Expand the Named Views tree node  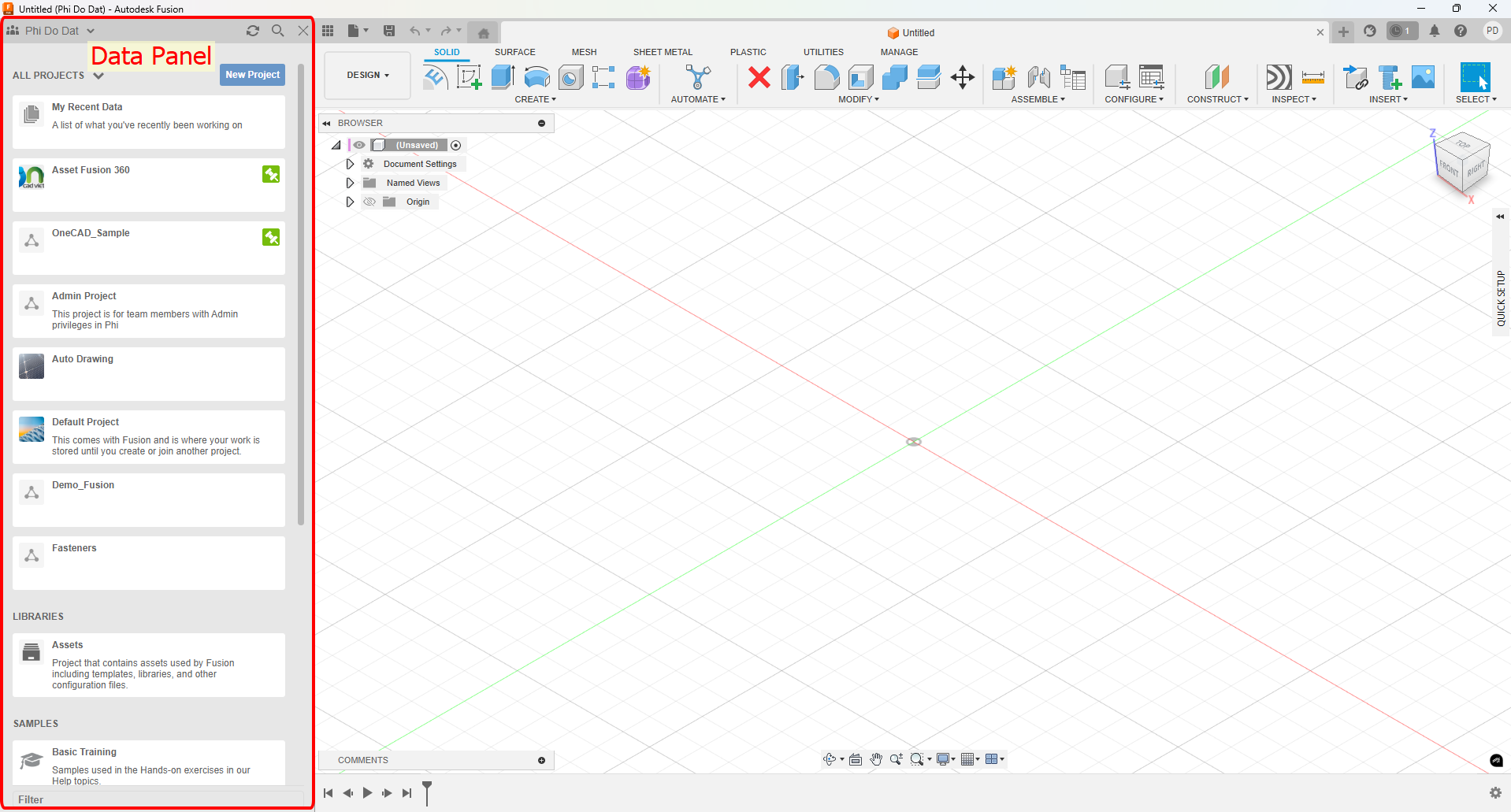[x=350, y=183]
